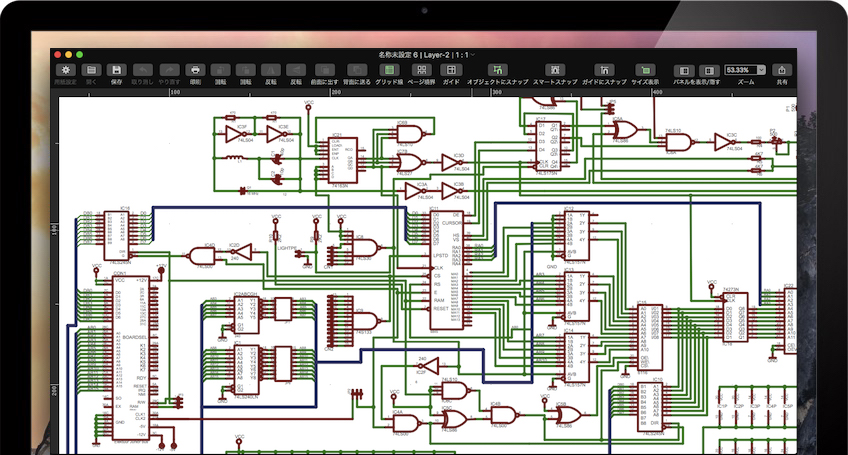This screenshot has width=848, height=455.
Task: Toggle the size display (サイズ表示) button
Action: pyautogui.click(x=647, y=70)
